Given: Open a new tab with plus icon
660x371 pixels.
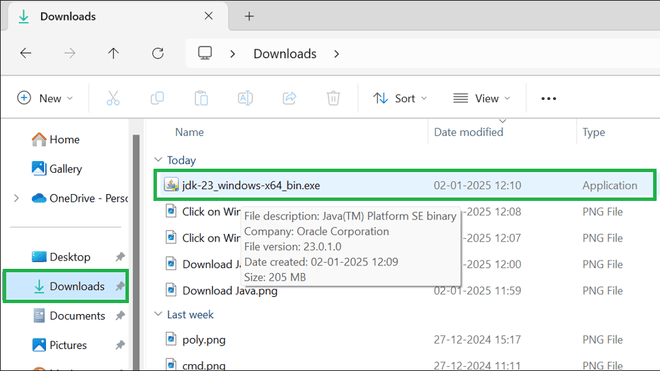Looking at the screenshot, I should click(x=249, y=16).
